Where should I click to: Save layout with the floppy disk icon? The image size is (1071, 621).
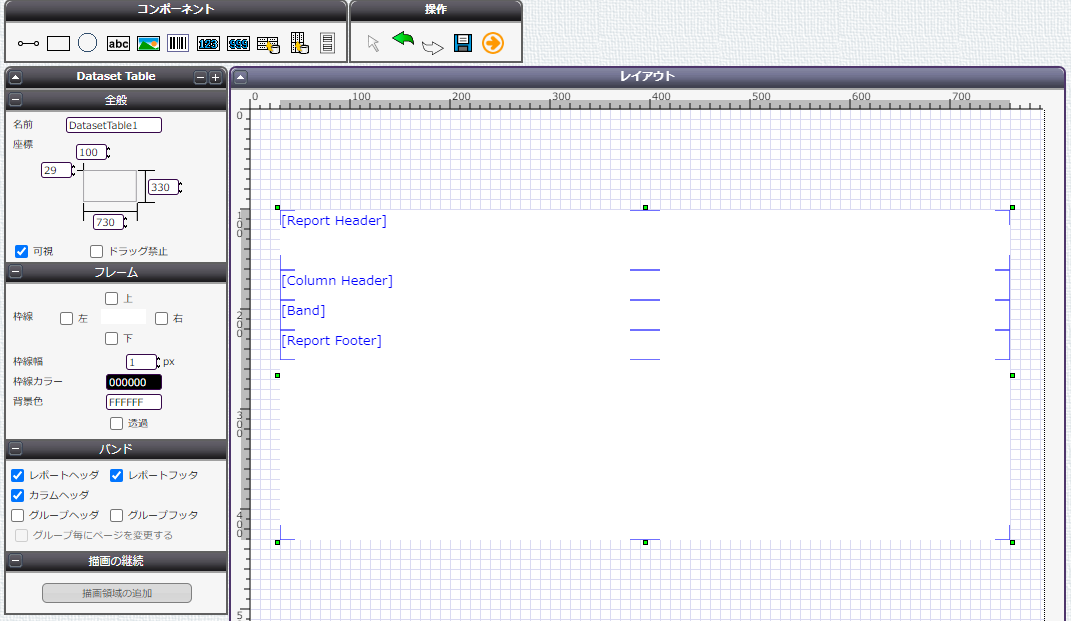tap(462, 43)
